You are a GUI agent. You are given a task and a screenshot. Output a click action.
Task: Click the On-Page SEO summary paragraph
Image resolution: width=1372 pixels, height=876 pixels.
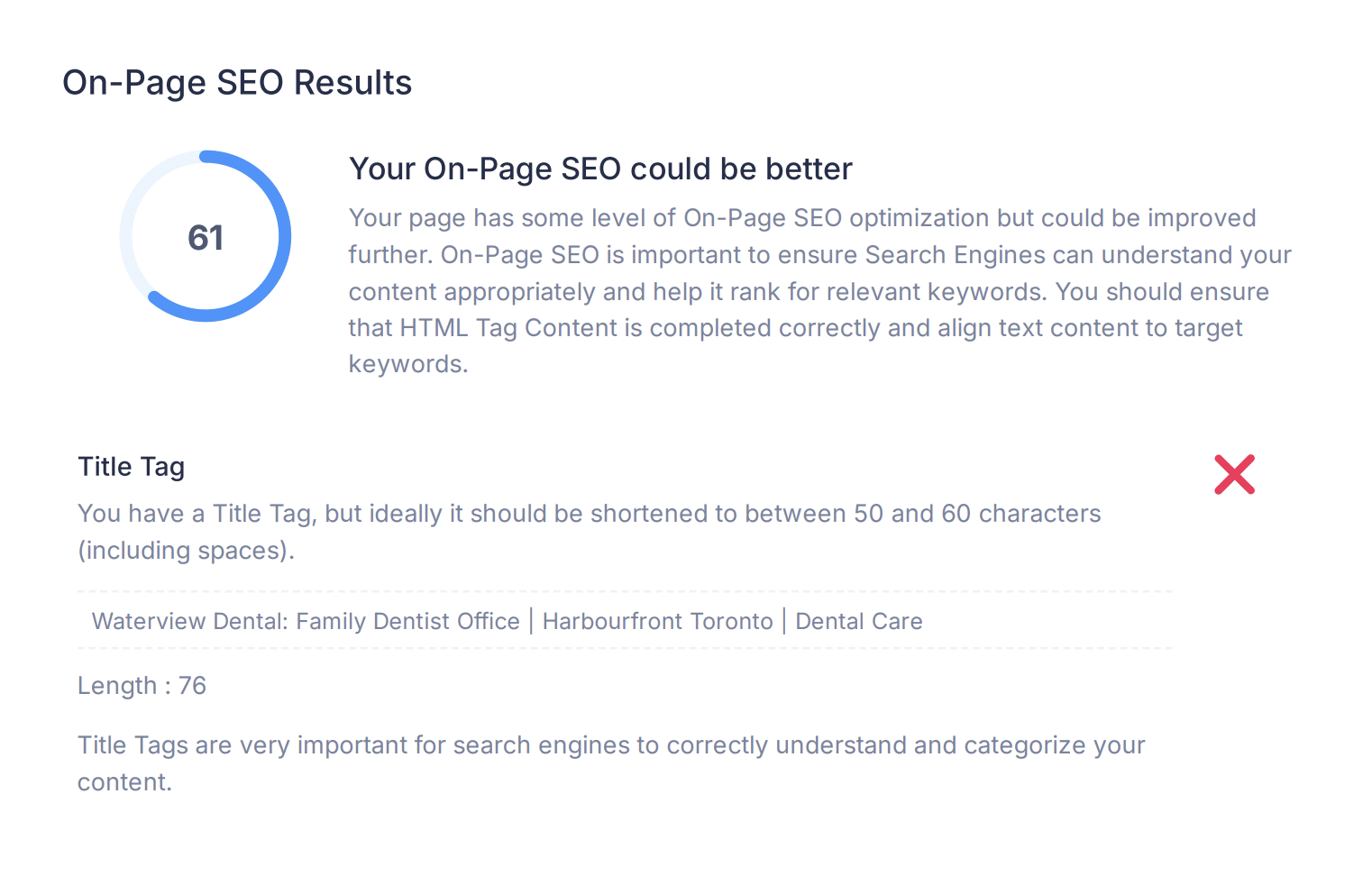(820, 291)
